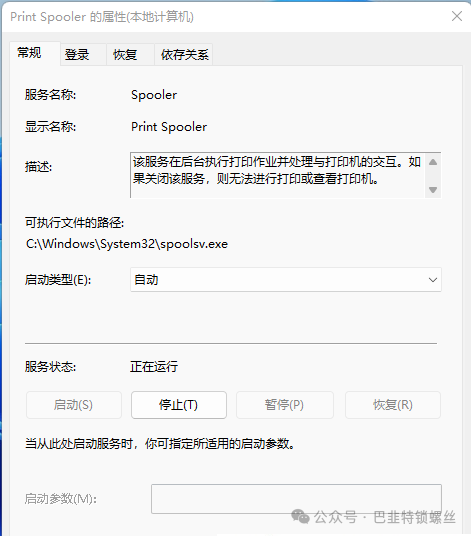Expand the 启动类型 dropdown chevron
Image resolution: width=471 pixels, height=536 pixels.
(433, 280)
